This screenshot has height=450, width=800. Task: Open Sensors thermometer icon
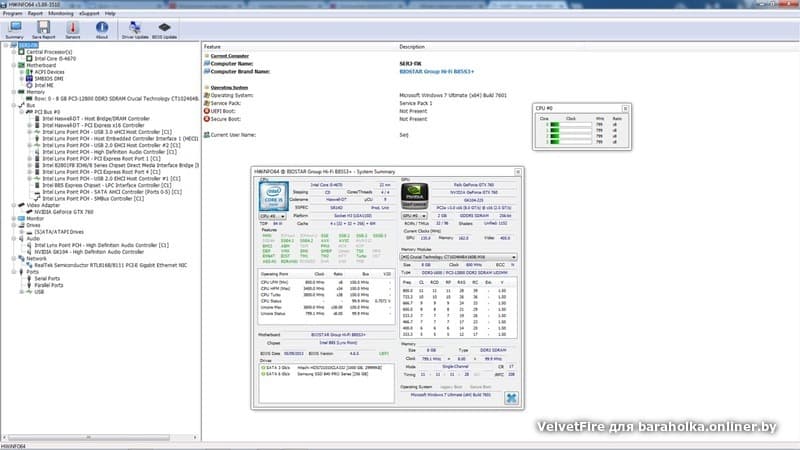point(72,30)
